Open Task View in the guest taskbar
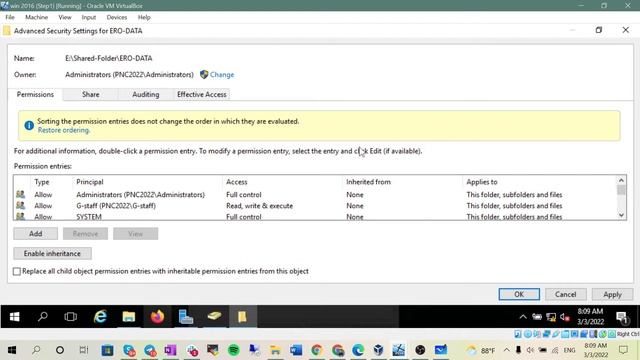The width and height of the screenshot is (640, 360). pyautogui.click(x=71, y=316)
